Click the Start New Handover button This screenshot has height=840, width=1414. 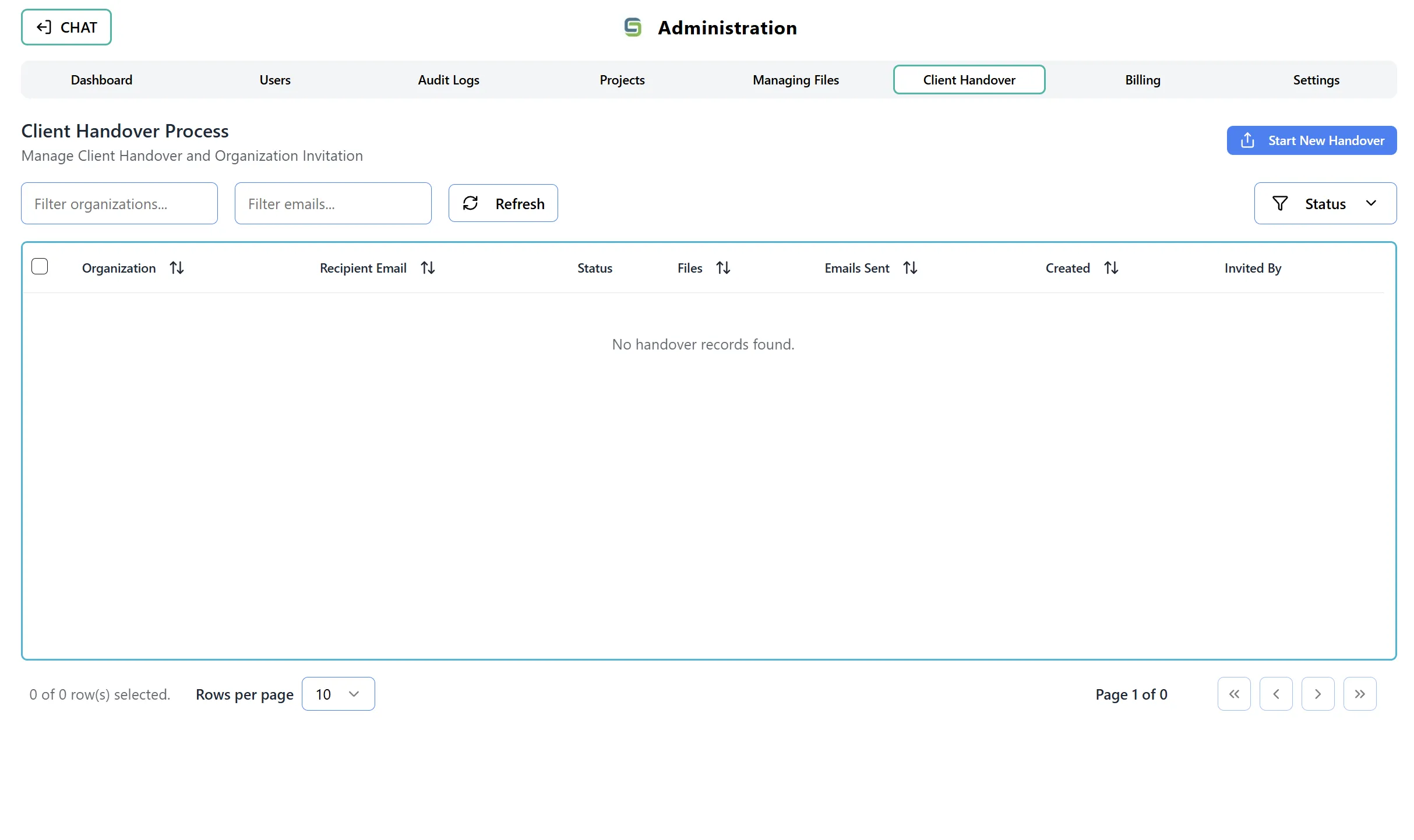(1311, 140)
